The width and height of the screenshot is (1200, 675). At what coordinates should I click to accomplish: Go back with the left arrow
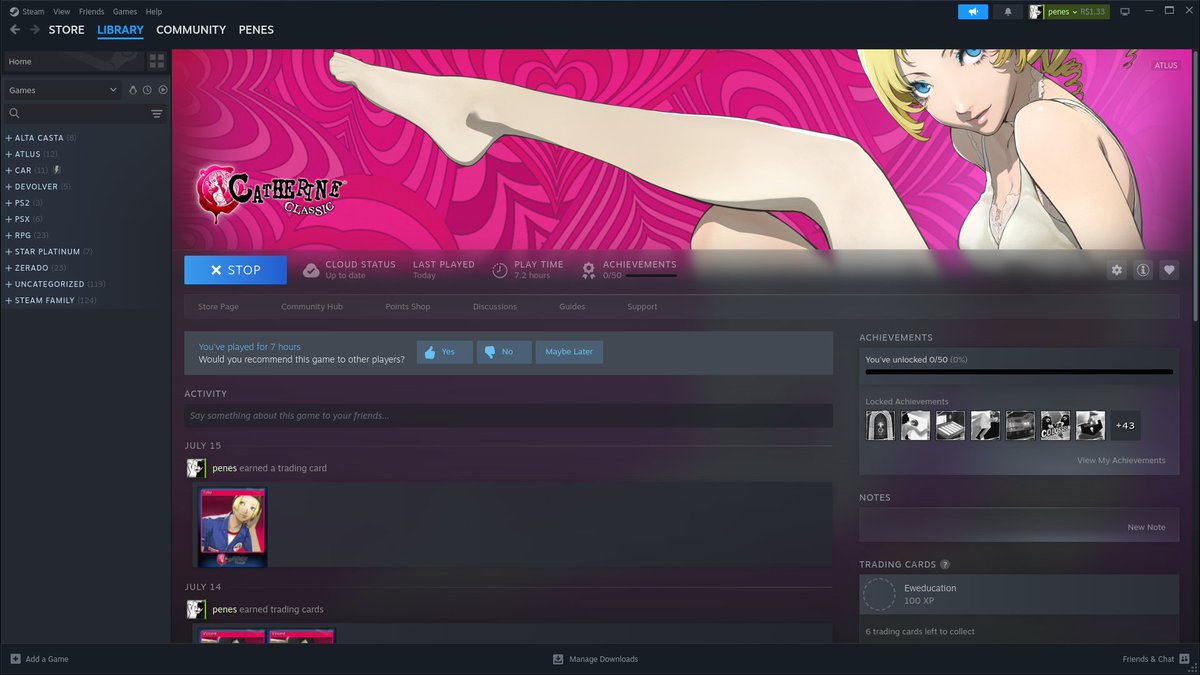pyautogui.click(x=15, y=30)
